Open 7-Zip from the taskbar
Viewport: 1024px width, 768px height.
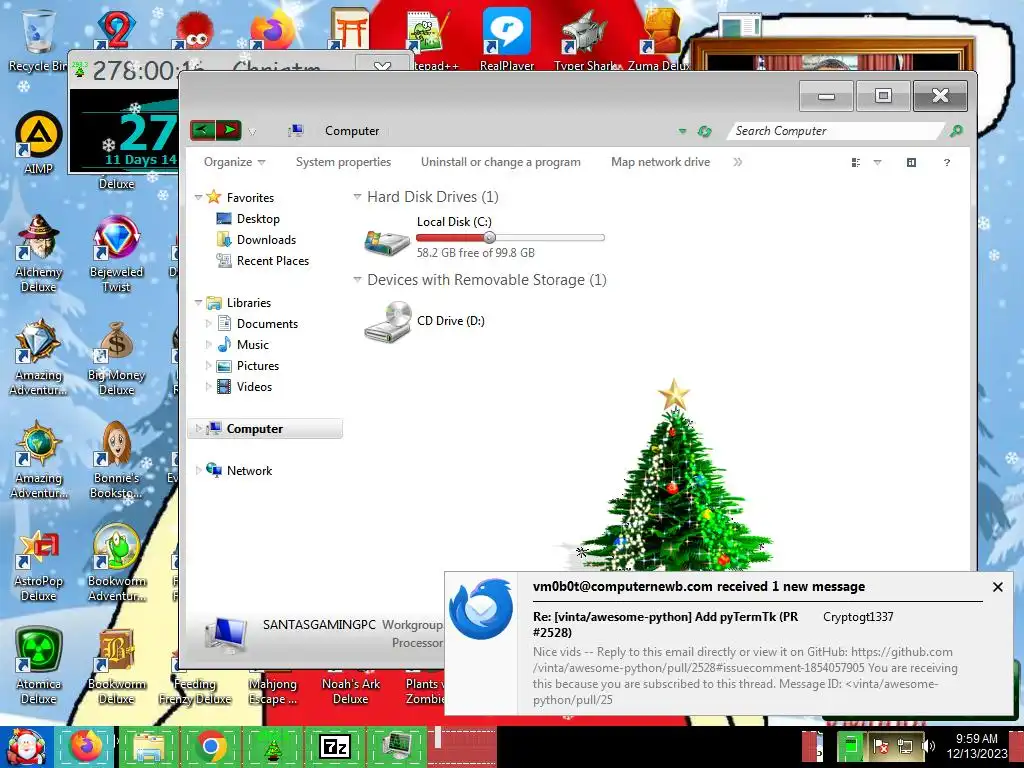click(335, 746)
